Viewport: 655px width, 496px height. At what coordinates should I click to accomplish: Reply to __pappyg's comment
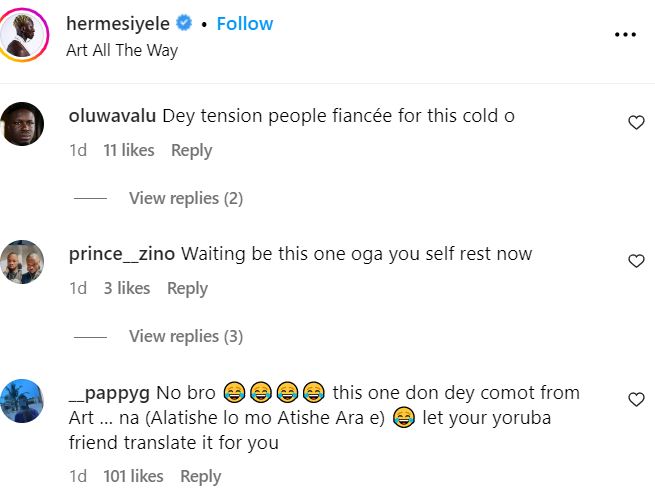coord(200,476)
